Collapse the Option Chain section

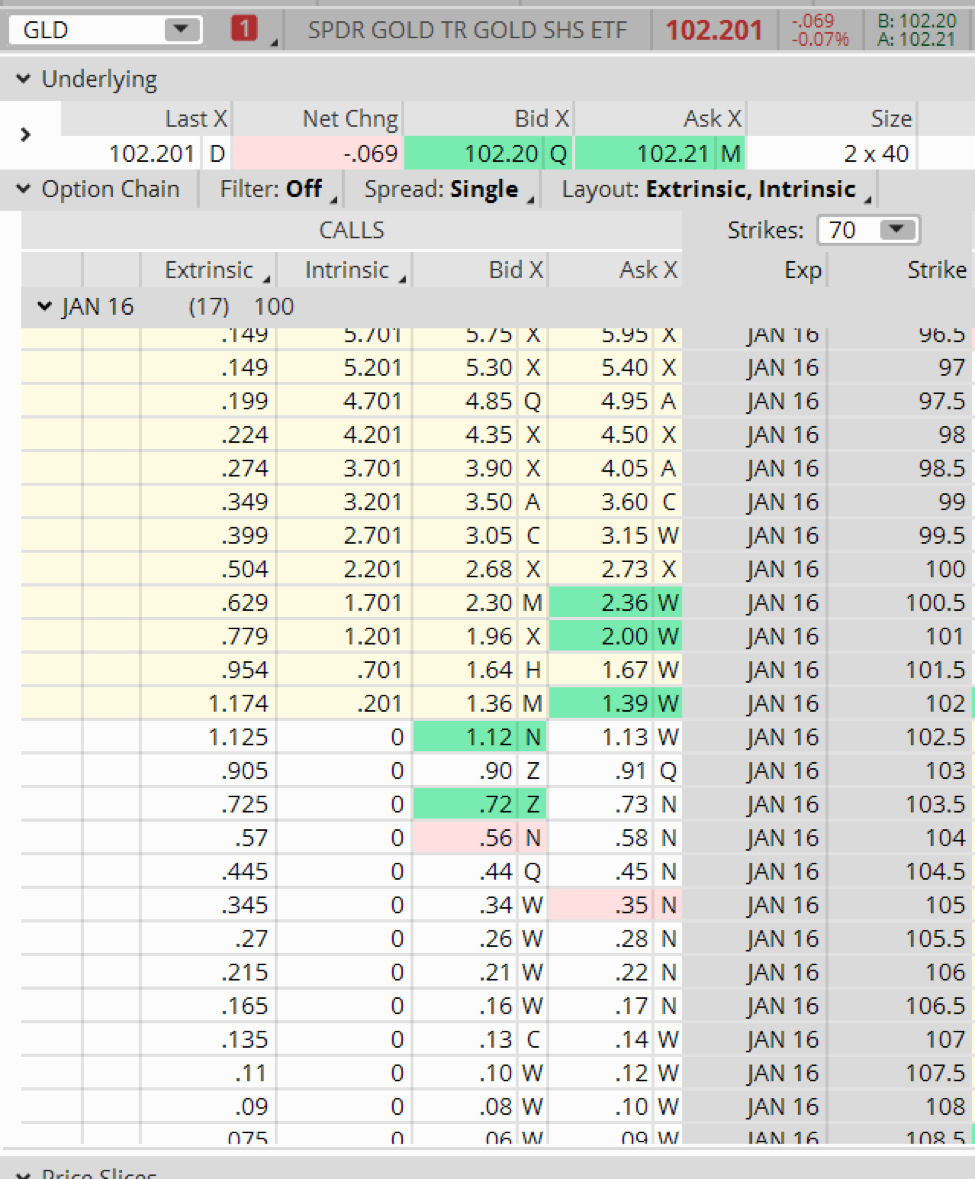[x=23, y=189]
